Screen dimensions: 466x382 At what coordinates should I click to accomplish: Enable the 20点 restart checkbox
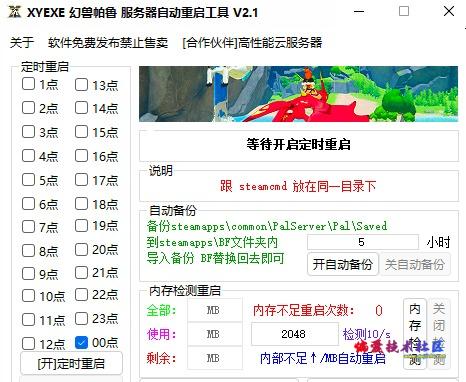pos(81,249)
